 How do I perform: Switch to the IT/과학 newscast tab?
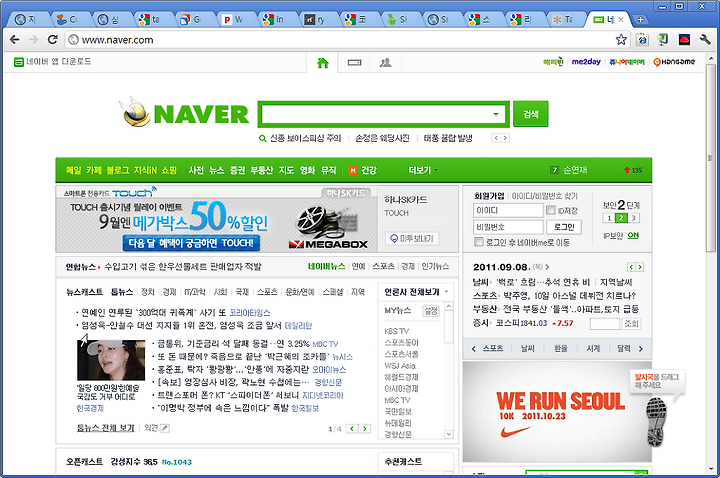click(x=195, y=292)
